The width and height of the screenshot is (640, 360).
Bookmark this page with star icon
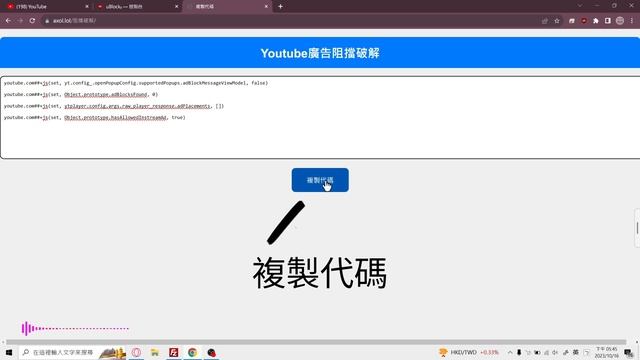[x=557, y=21]
